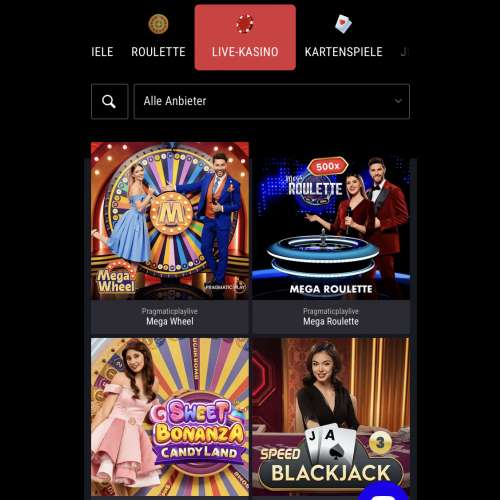Viewport: 500px width, 500px height.
Task: Go to the partially visible IELE tab
Action: (102, 52)
